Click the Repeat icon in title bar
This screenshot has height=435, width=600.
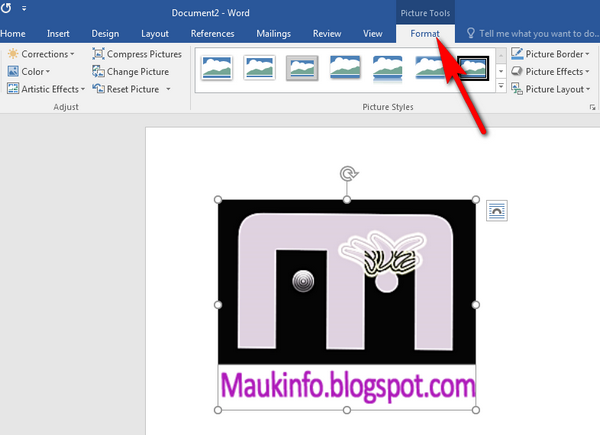point(6,8)
